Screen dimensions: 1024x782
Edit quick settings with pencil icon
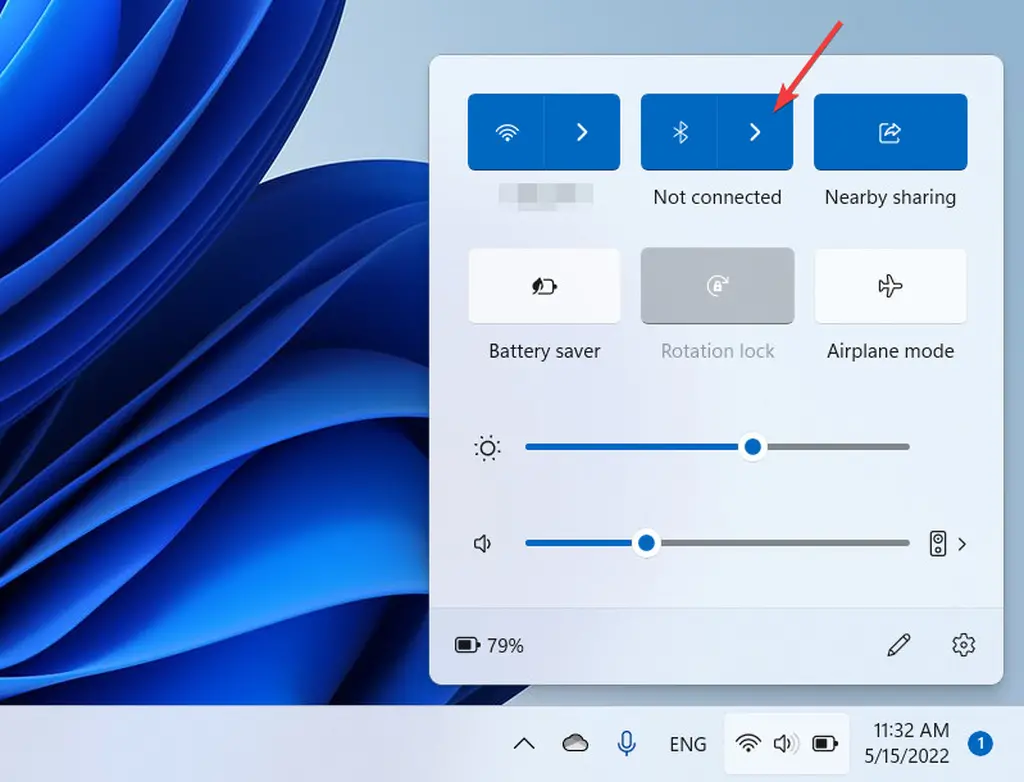[x=899, y=646]
